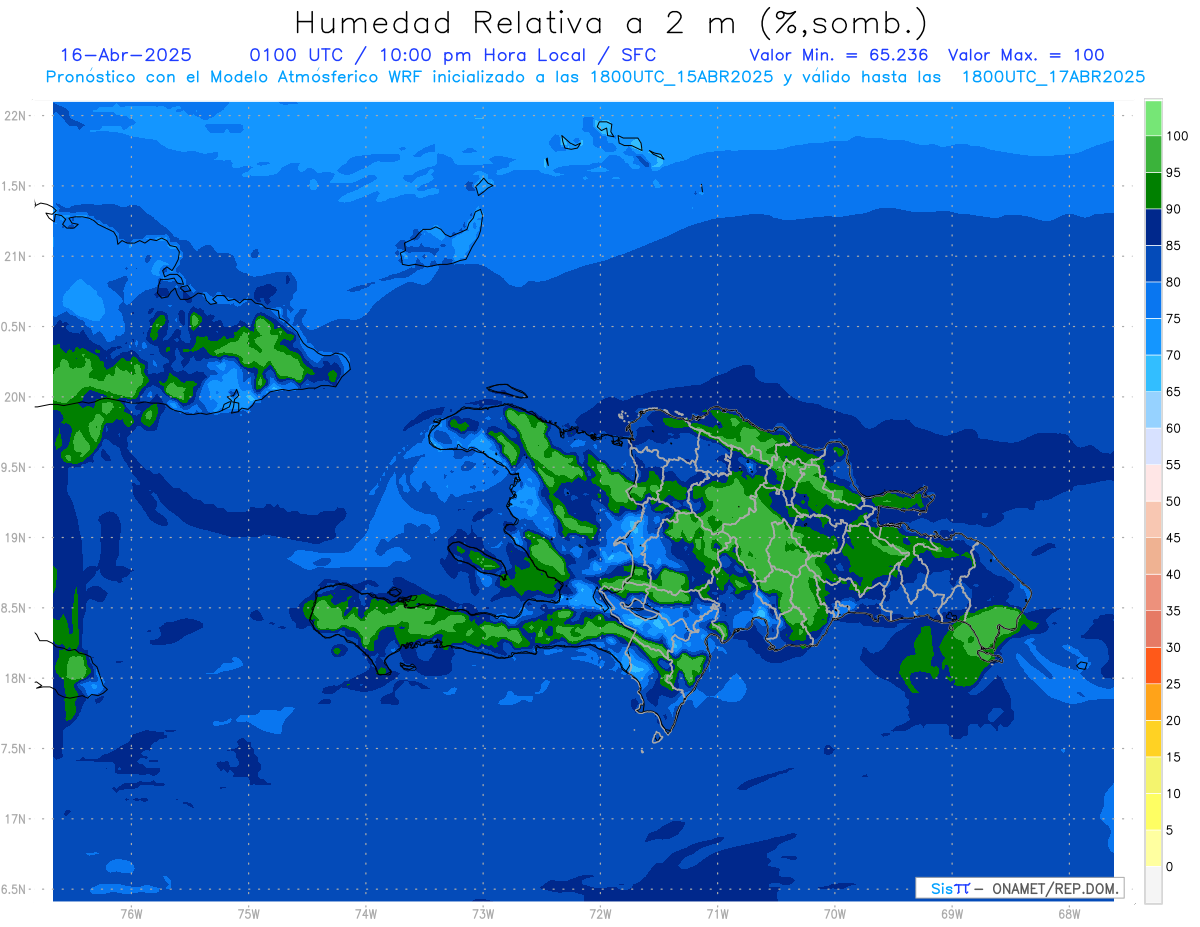The width and height of the screenshot is (1200, 927).
Task: Click the 'Pronóstico con el Modelo Atmósferico WRF' line
Action: tap(236, 77)
